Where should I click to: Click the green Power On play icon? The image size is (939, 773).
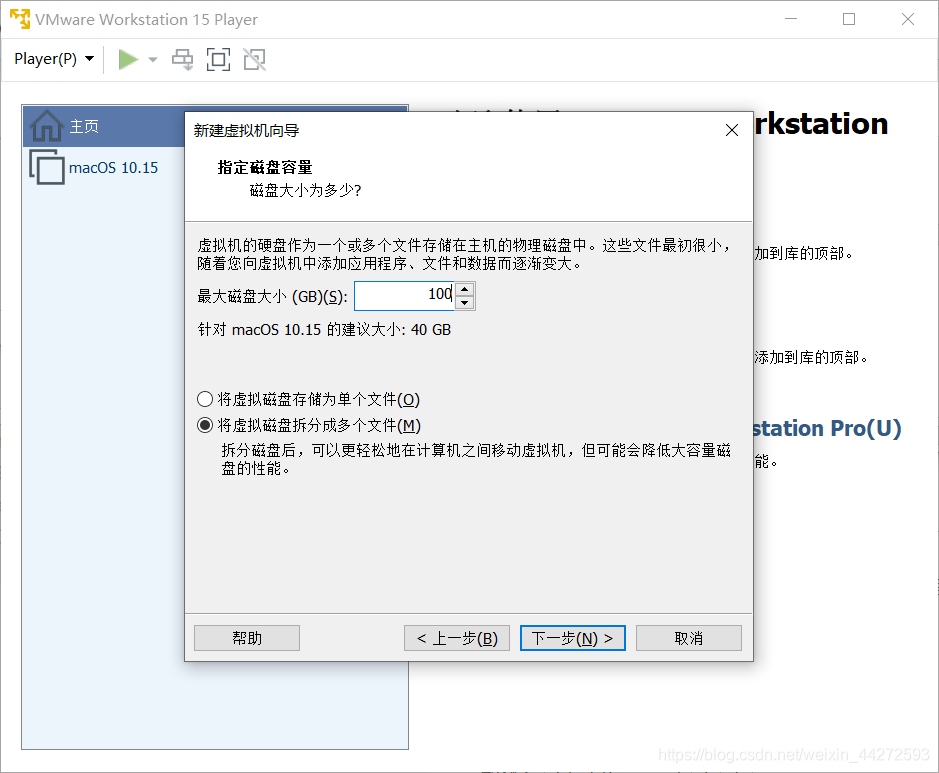click(x=128, y=60)
